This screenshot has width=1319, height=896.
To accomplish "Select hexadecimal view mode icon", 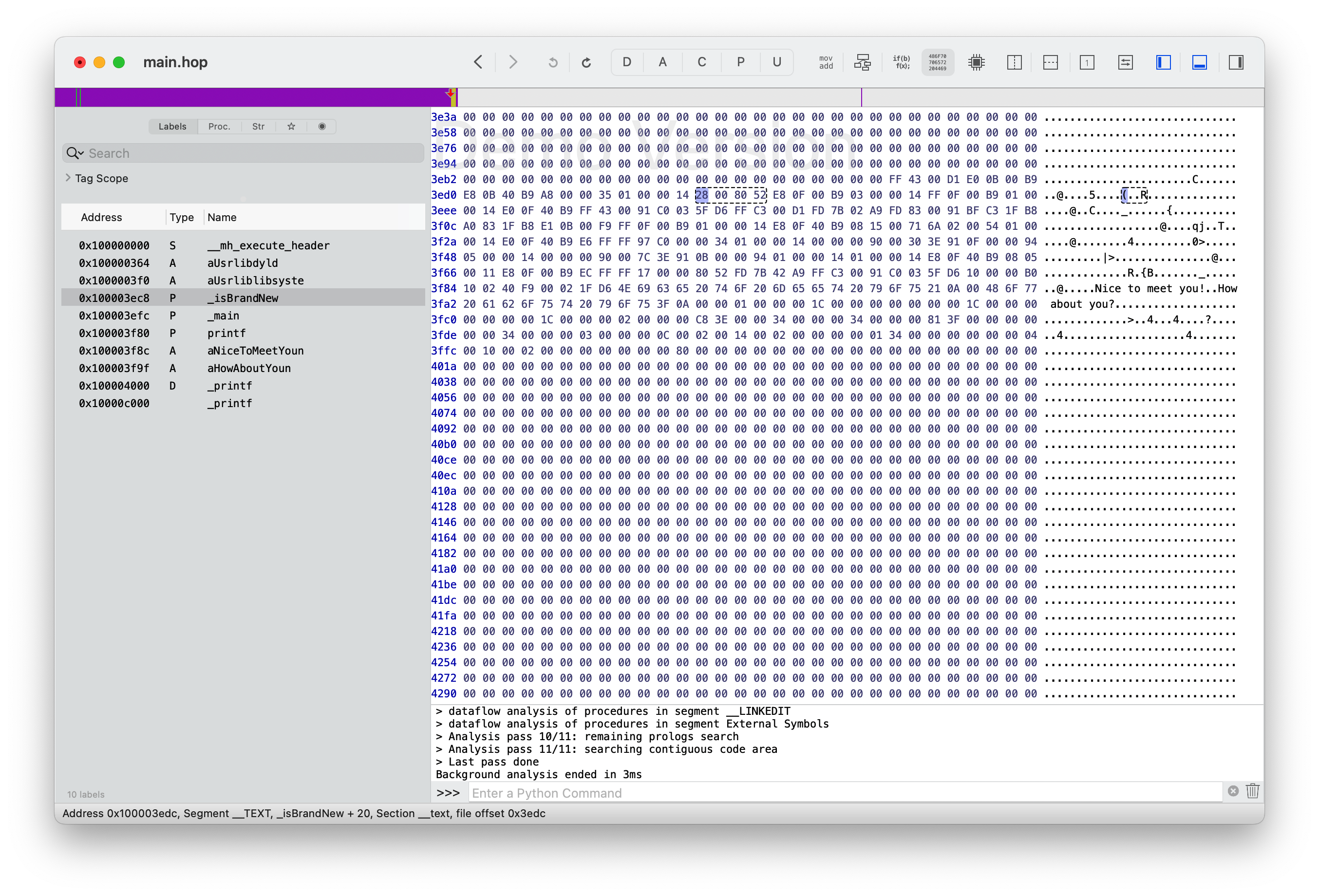I will (x=937, y=62).
